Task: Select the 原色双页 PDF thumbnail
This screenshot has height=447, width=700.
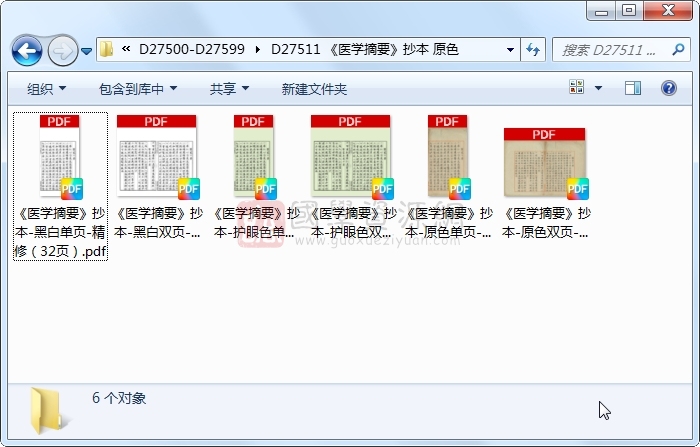Action: point(546,163)
